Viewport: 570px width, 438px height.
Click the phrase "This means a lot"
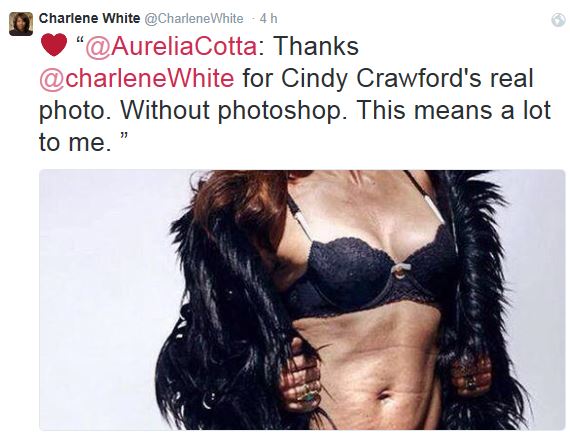click(454, 110)
